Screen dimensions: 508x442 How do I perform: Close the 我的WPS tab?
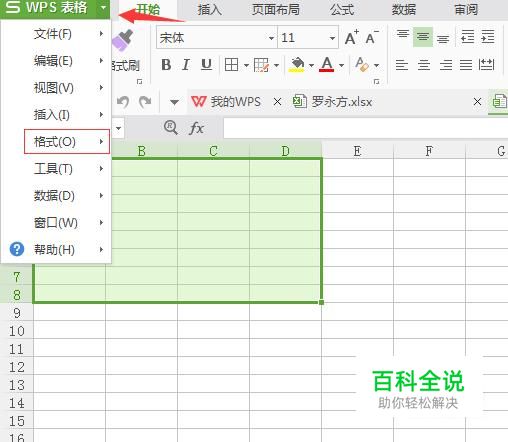(277, 102)
